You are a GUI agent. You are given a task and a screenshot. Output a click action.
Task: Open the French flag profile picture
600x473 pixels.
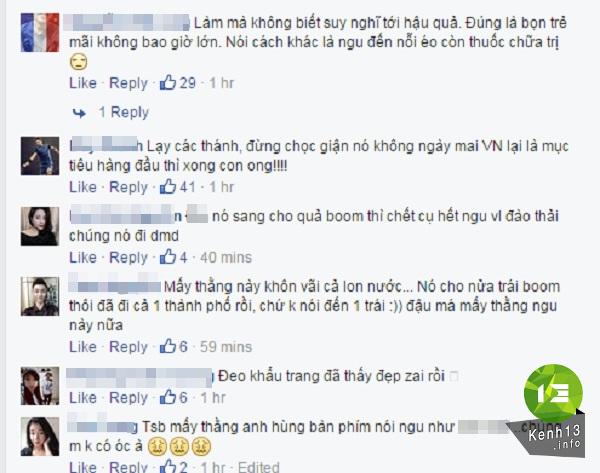(x=40, y=33)
